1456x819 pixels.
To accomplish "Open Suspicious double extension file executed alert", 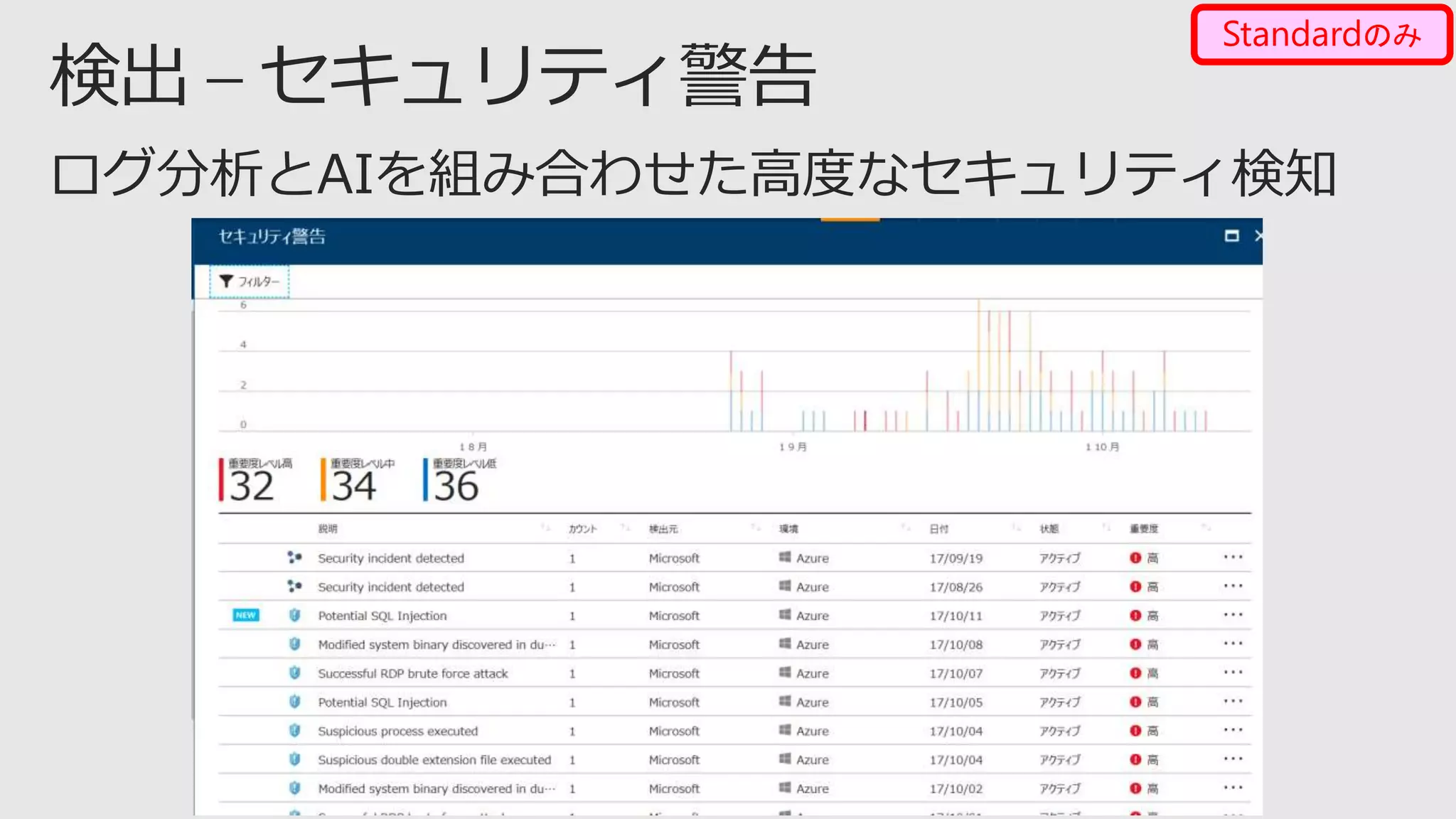I will [434, 760].
